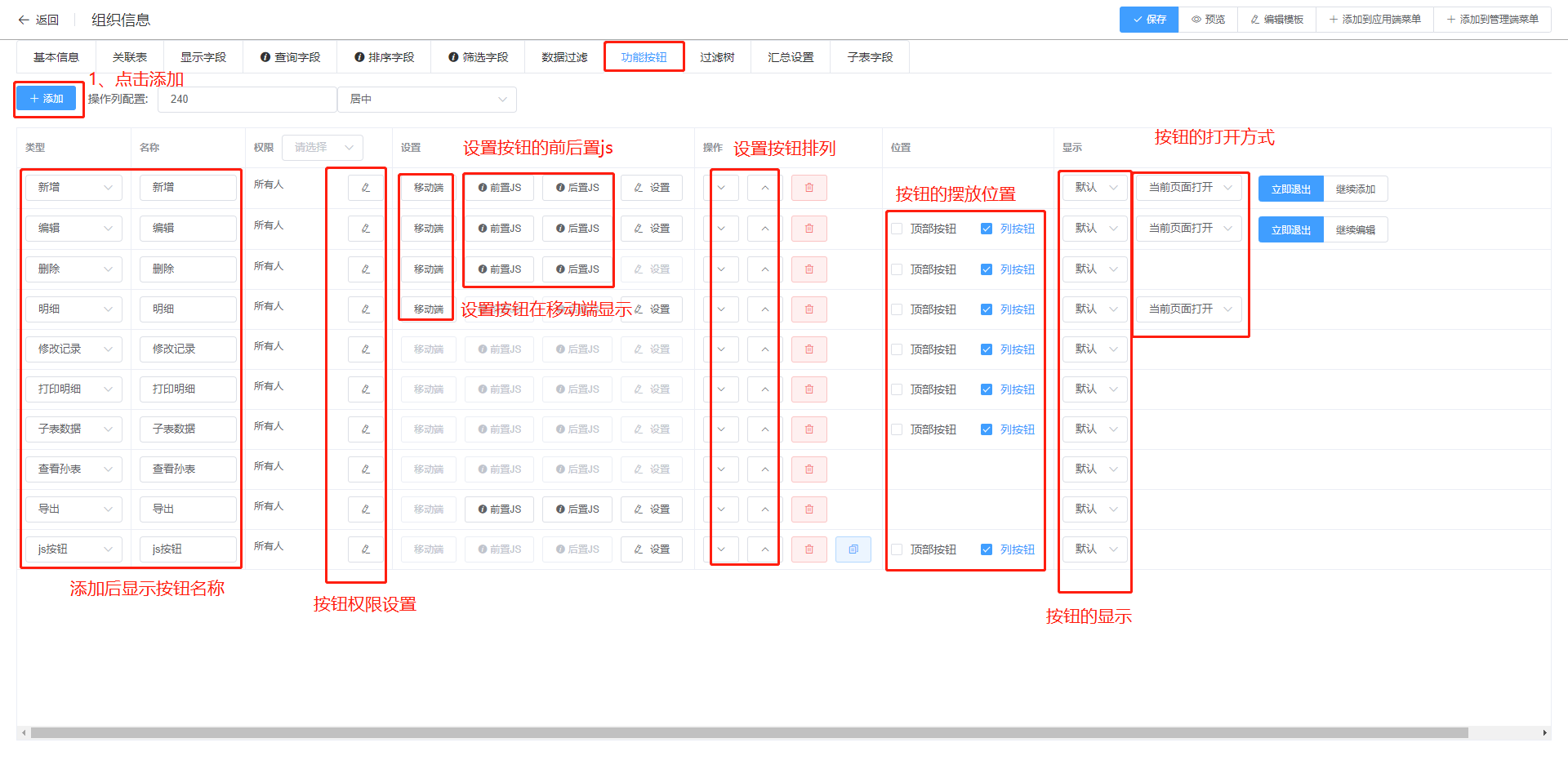Image resolution: width=1568 pixels, height=765 pixels.
Task: Click the horizontal scrollbar at bottom
Action: click(748, 732)
